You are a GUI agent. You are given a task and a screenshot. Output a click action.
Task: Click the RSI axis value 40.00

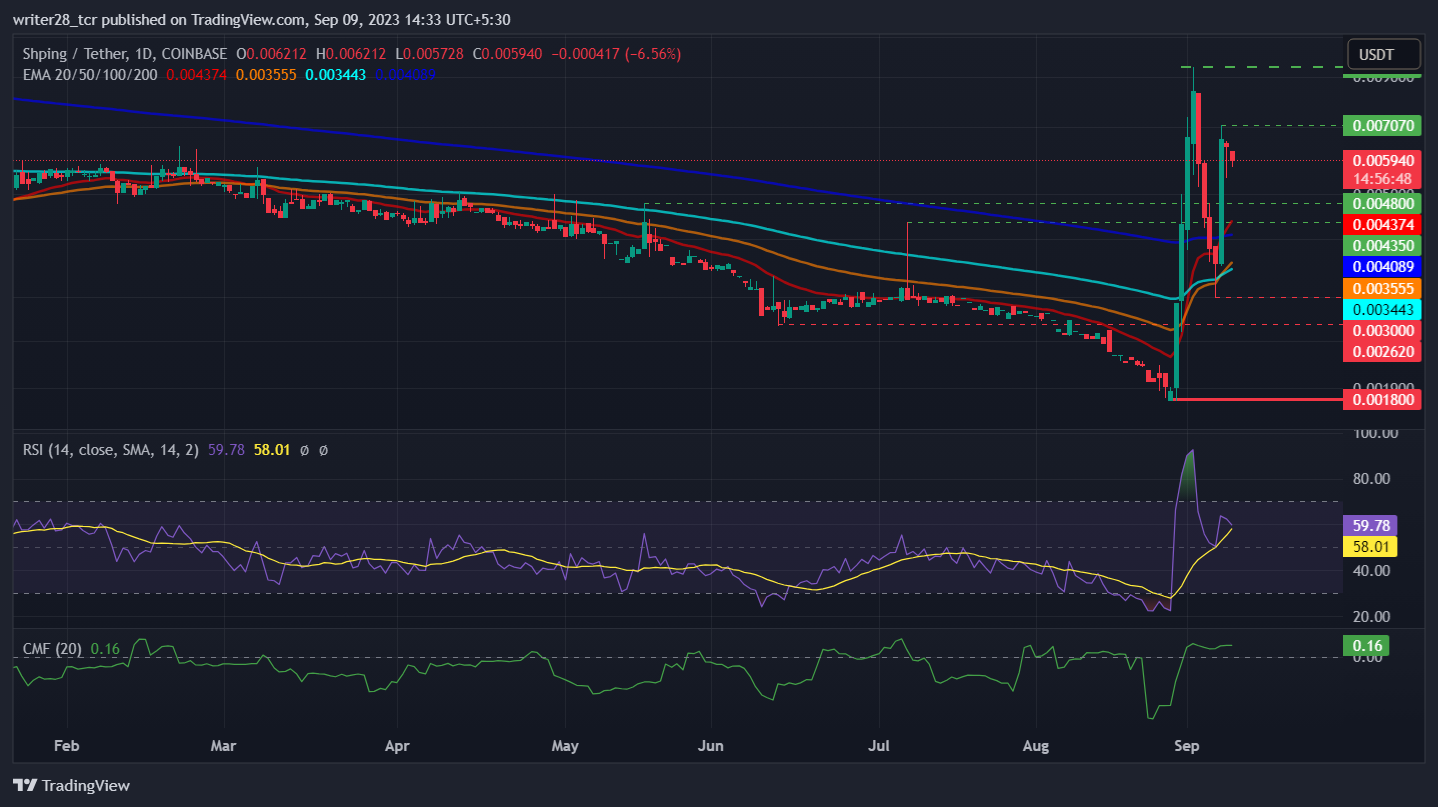[x=1372, y=571]
